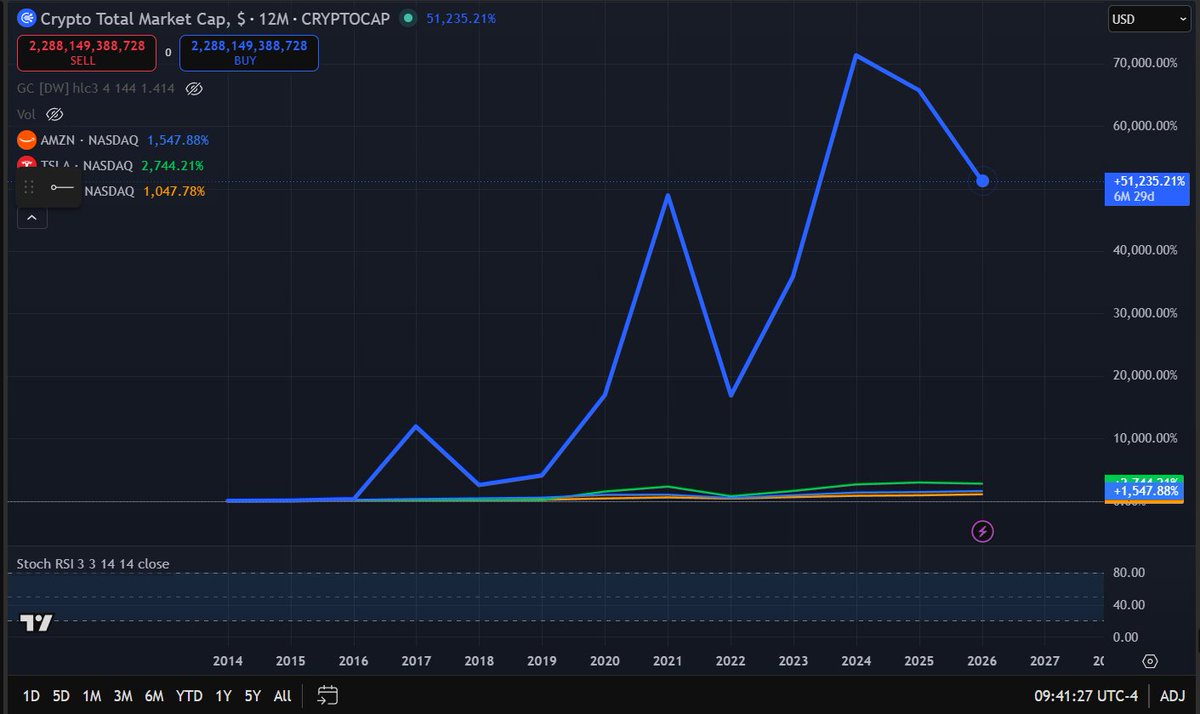Click the TSLA Tesla logo icon

click(x=25, y=166)
